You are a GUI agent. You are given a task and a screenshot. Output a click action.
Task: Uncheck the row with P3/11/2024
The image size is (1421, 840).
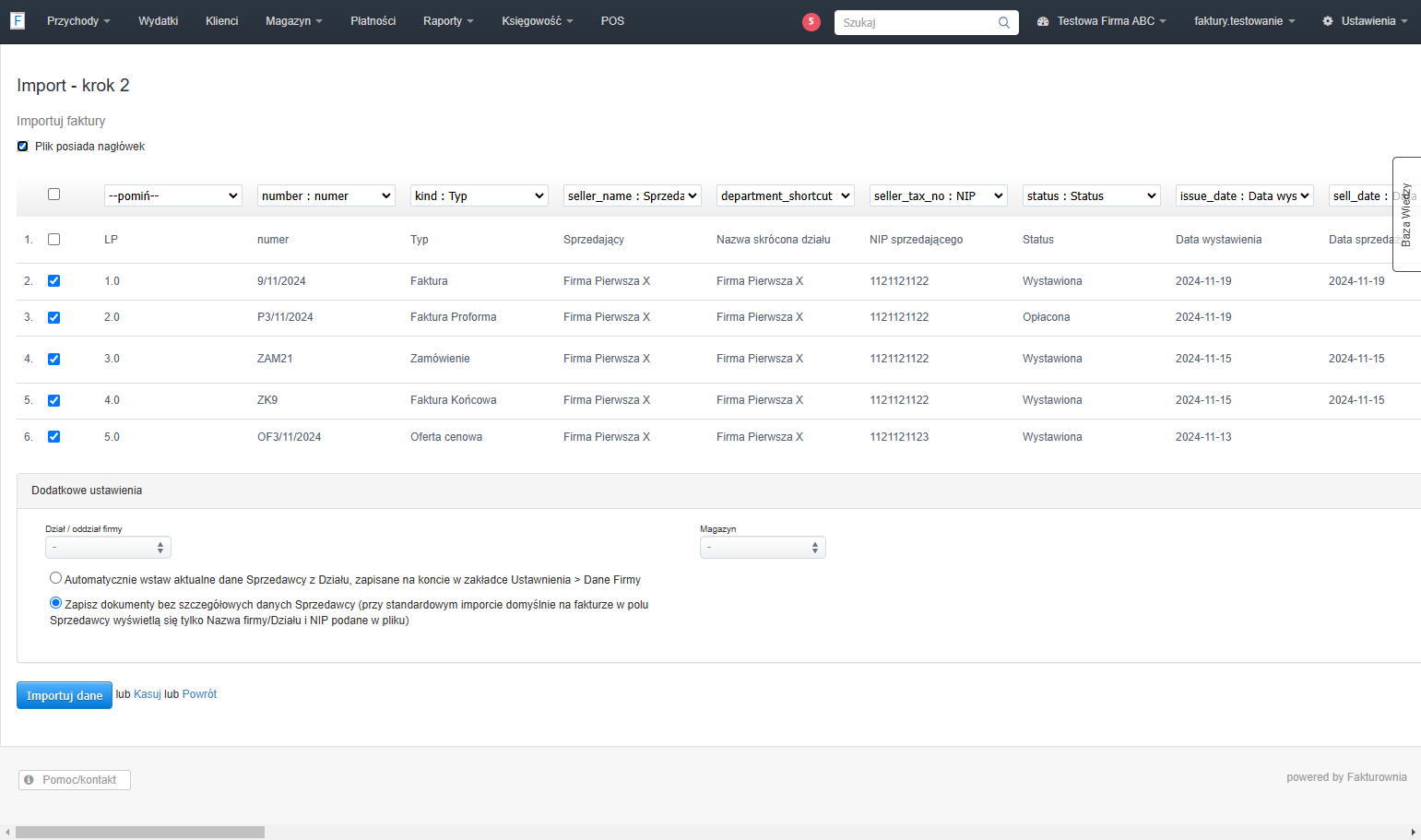53,317
